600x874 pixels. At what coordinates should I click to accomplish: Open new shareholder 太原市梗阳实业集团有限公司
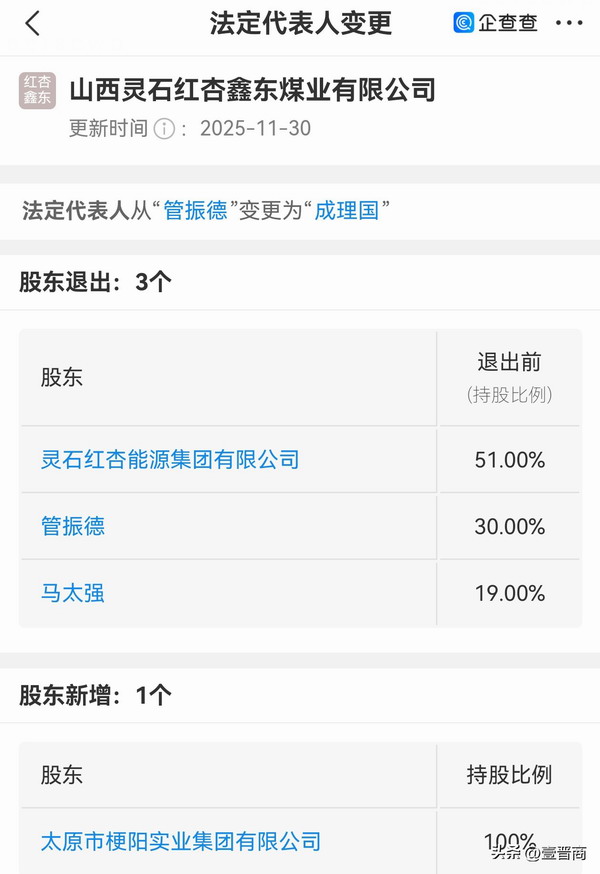(x=170, y=841)
